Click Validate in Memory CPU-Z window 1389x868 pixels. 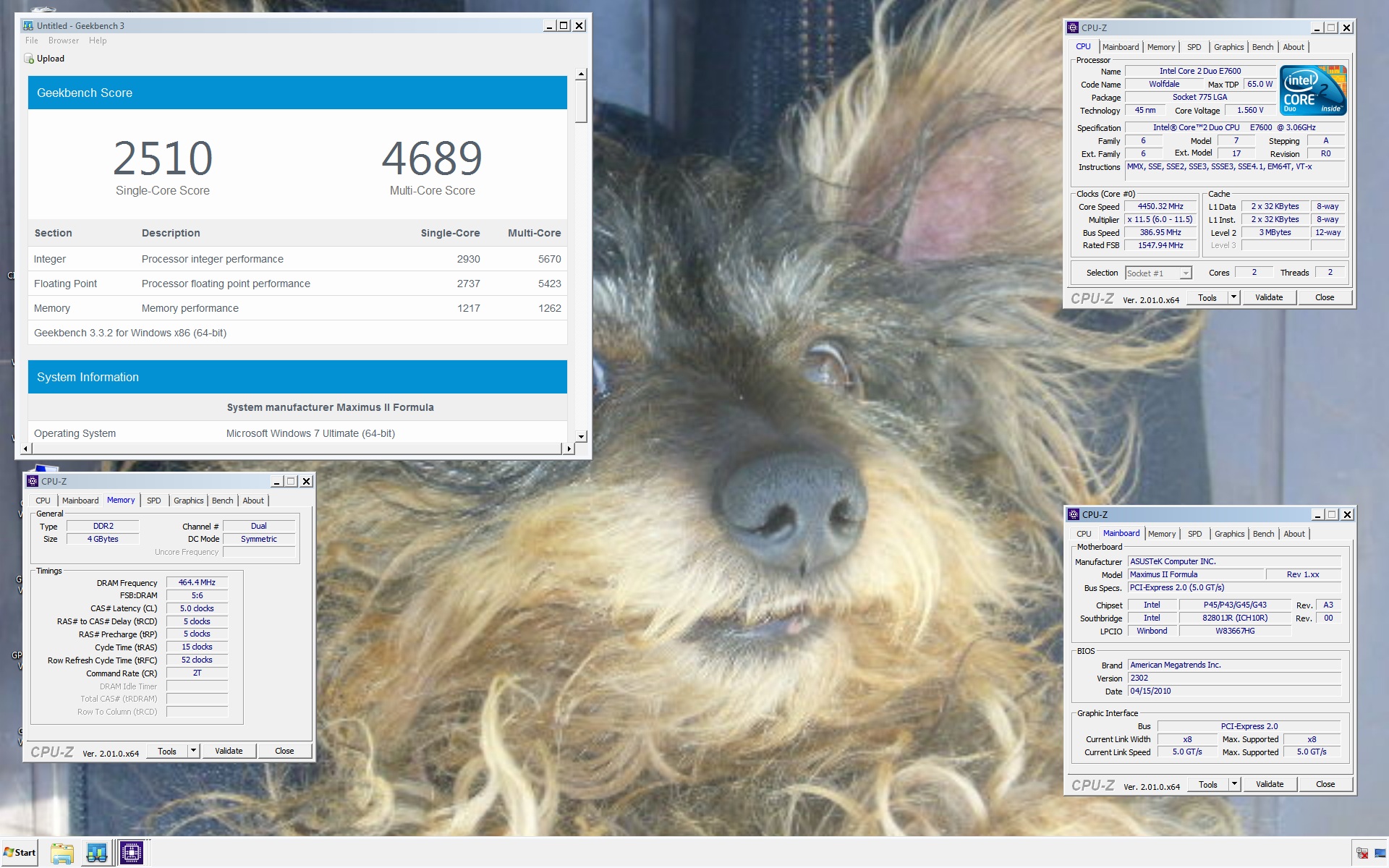[x=229, y=751]
